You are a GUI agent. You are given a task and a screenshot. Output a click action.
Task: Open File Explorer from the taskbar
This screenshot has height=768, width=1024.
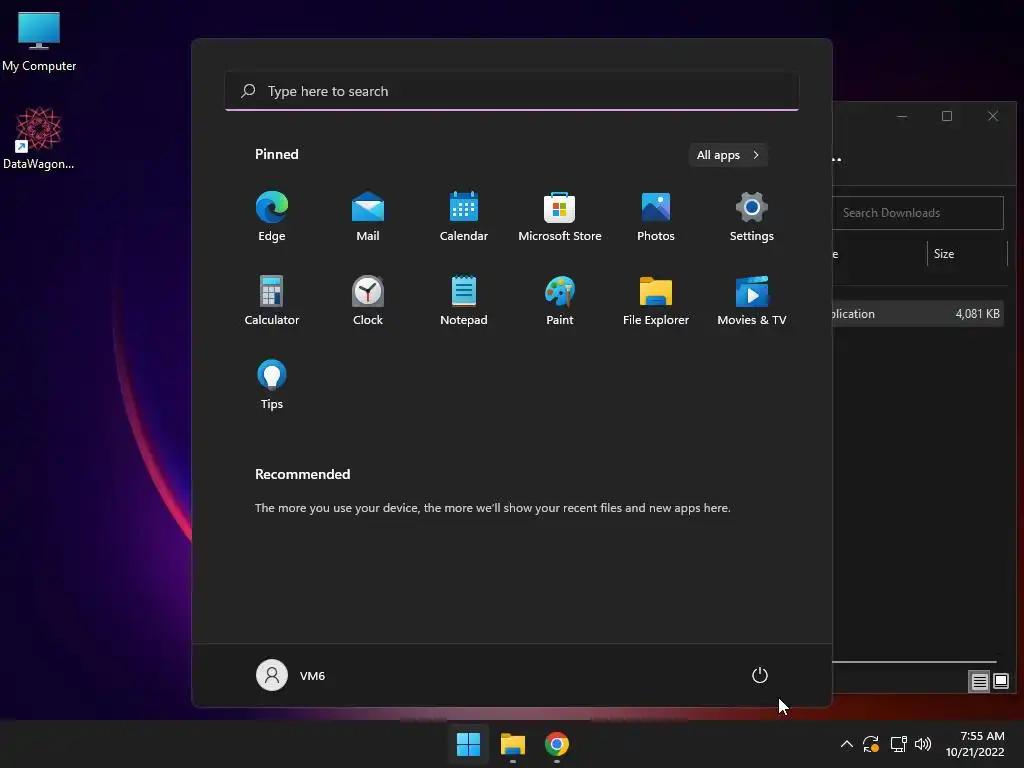(513, 744)
